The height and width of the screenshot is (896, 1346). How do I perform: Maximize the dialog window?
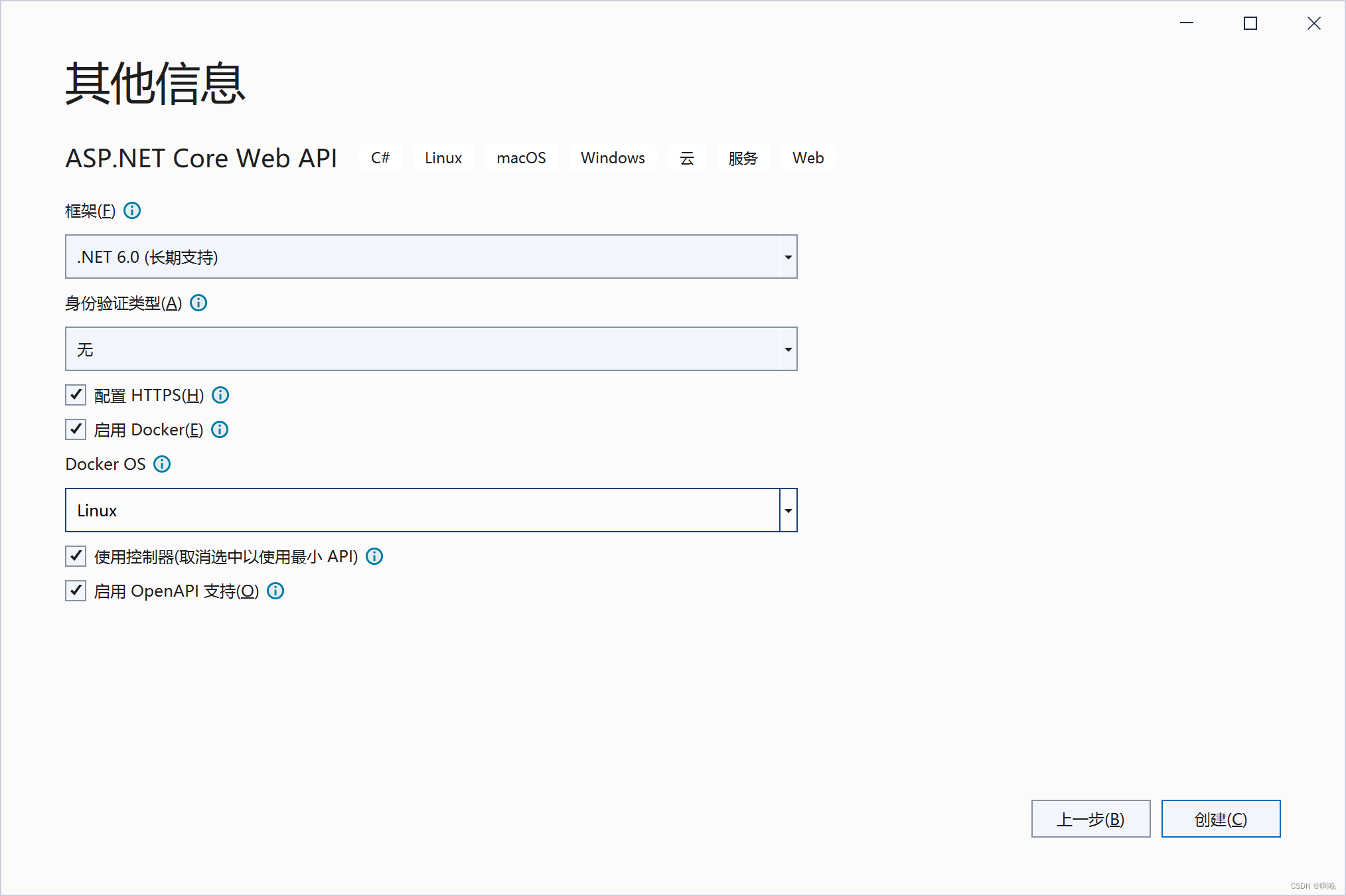(x=1250, y=23)
